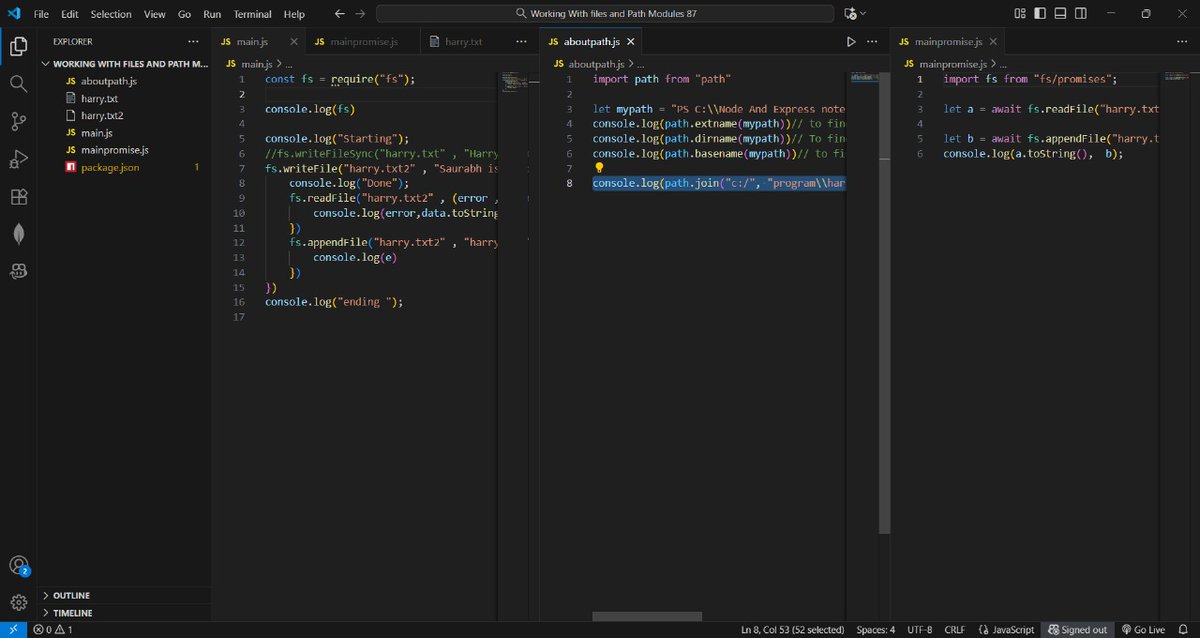1200x638 pixels.
Task: Open more actions in aboutpath.js editor group
Action: click(873, 42)
